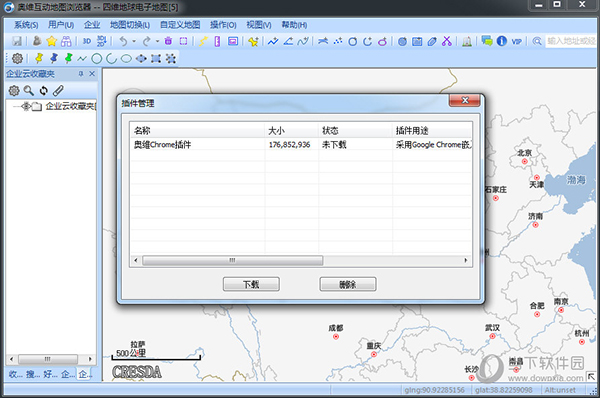Screen dimensions: 600x398
Task: Click the blue info icon
Action: click(x=502, y=41)
